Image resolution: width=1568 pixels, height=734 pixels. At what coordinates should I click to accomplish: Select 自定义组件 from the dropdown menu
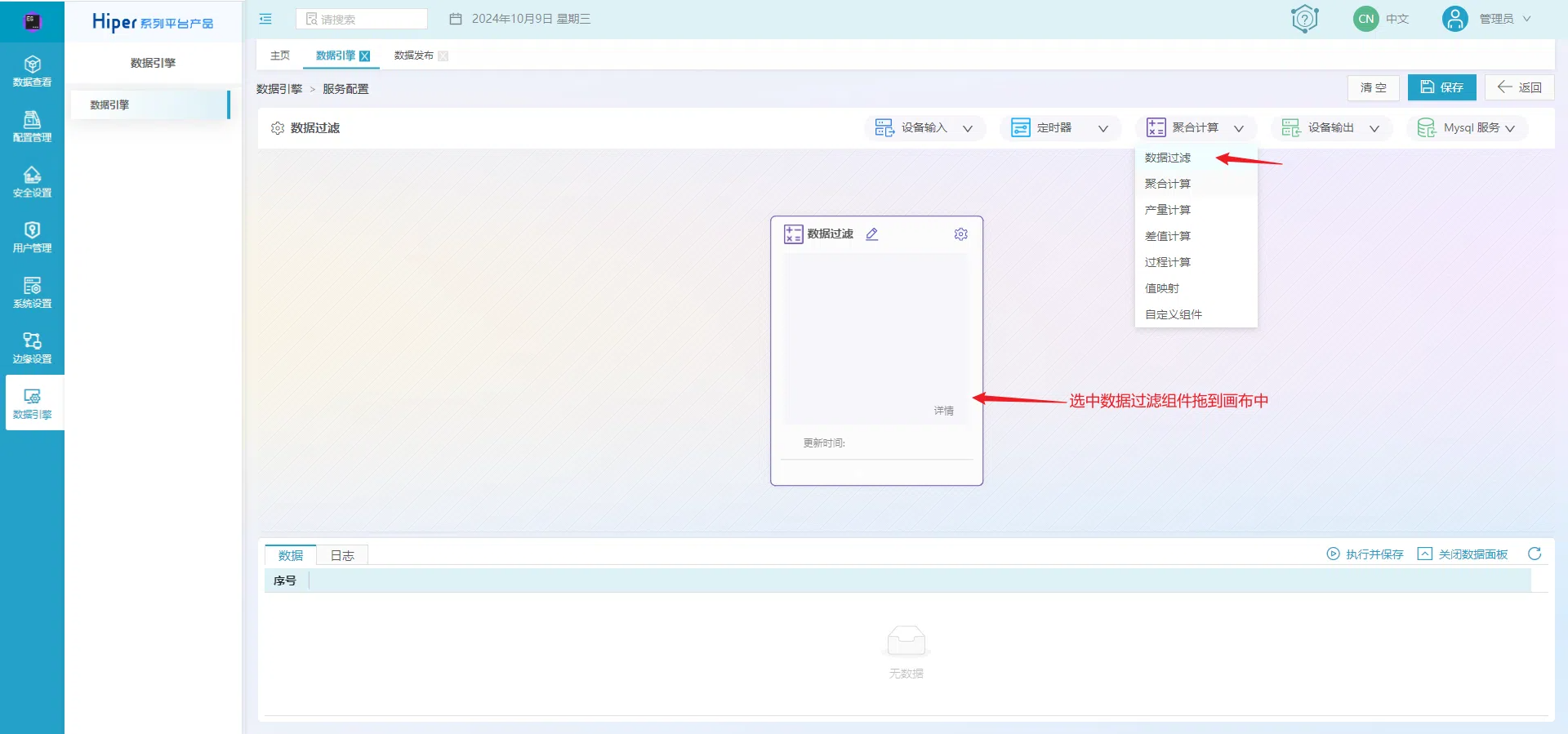point(1196,314)
